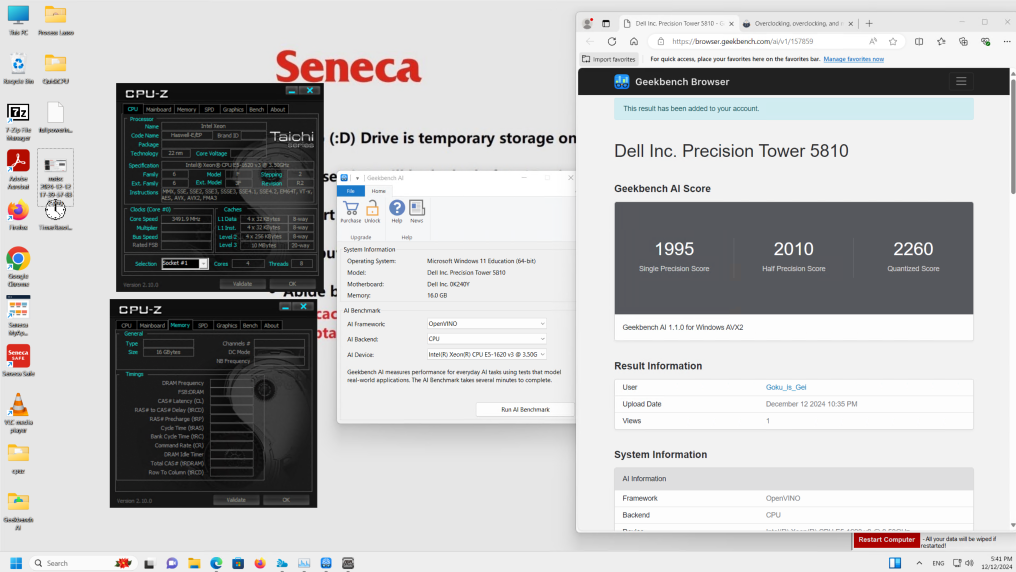The height and width of the screenshot is (572, 1016).
Task: Open Bench tab in upper CPU-Z
Action: click(x=257, y=109)
